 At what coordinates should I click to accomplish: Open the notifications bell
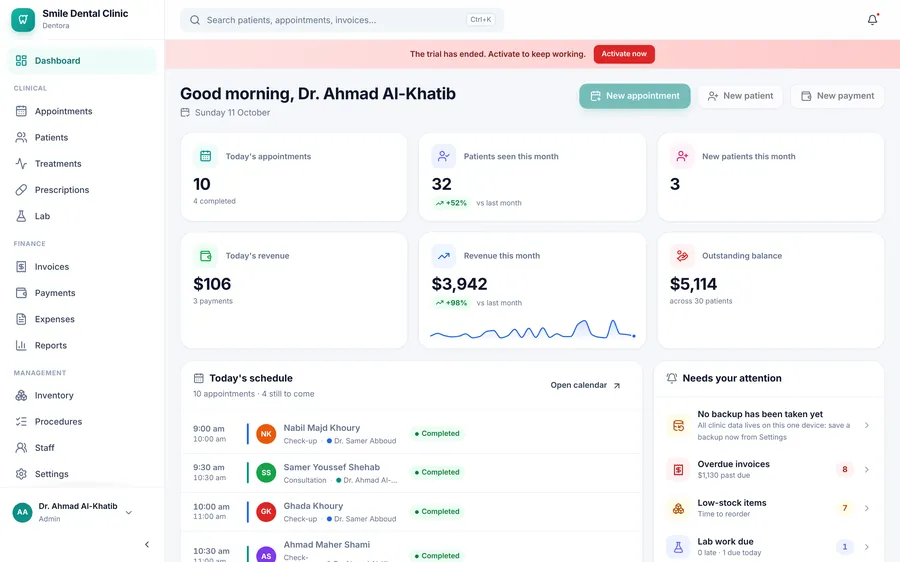(872, 20)
